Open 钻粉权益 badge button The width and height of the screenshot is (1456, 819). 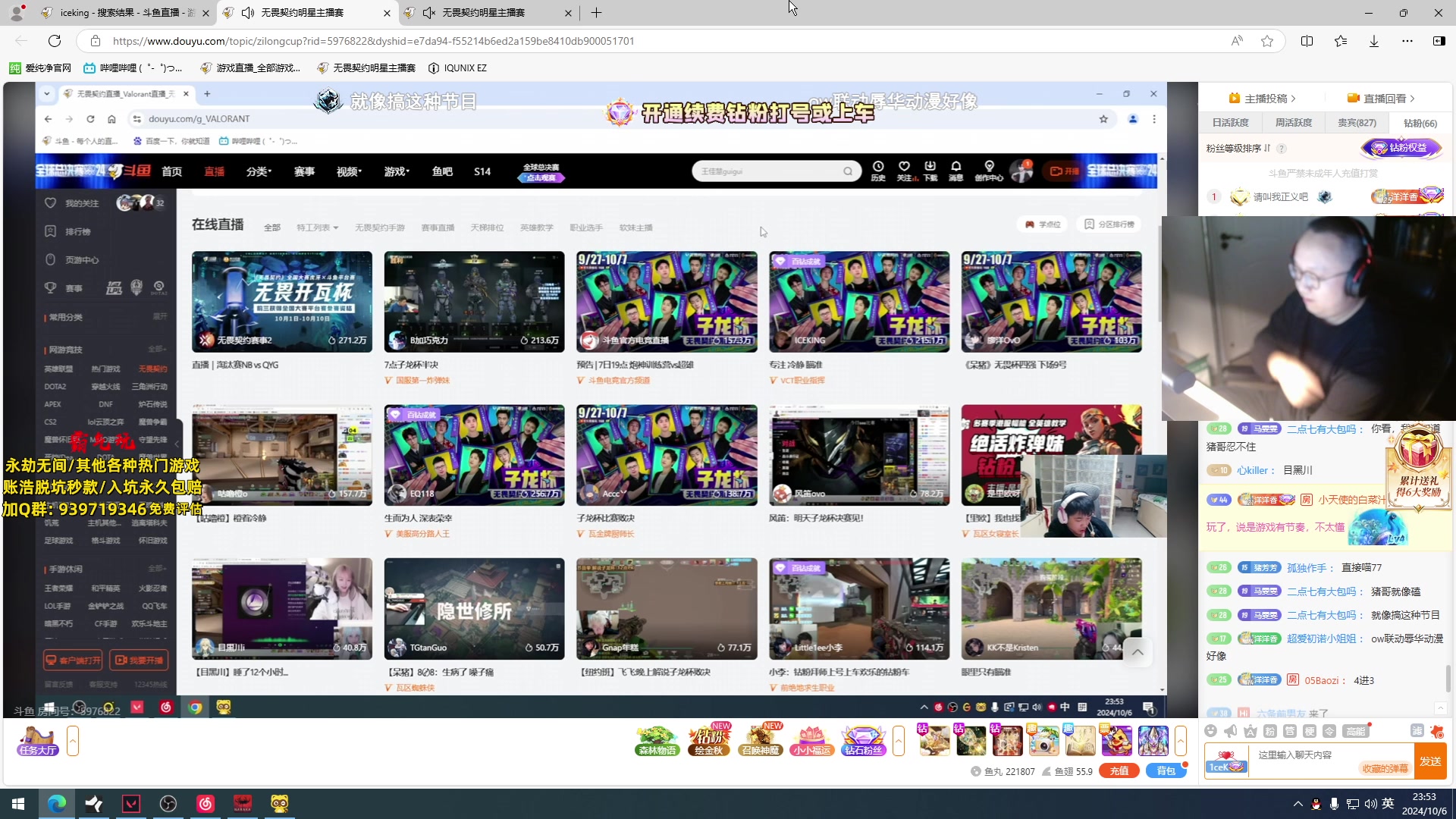click(x=1401, y=148)
